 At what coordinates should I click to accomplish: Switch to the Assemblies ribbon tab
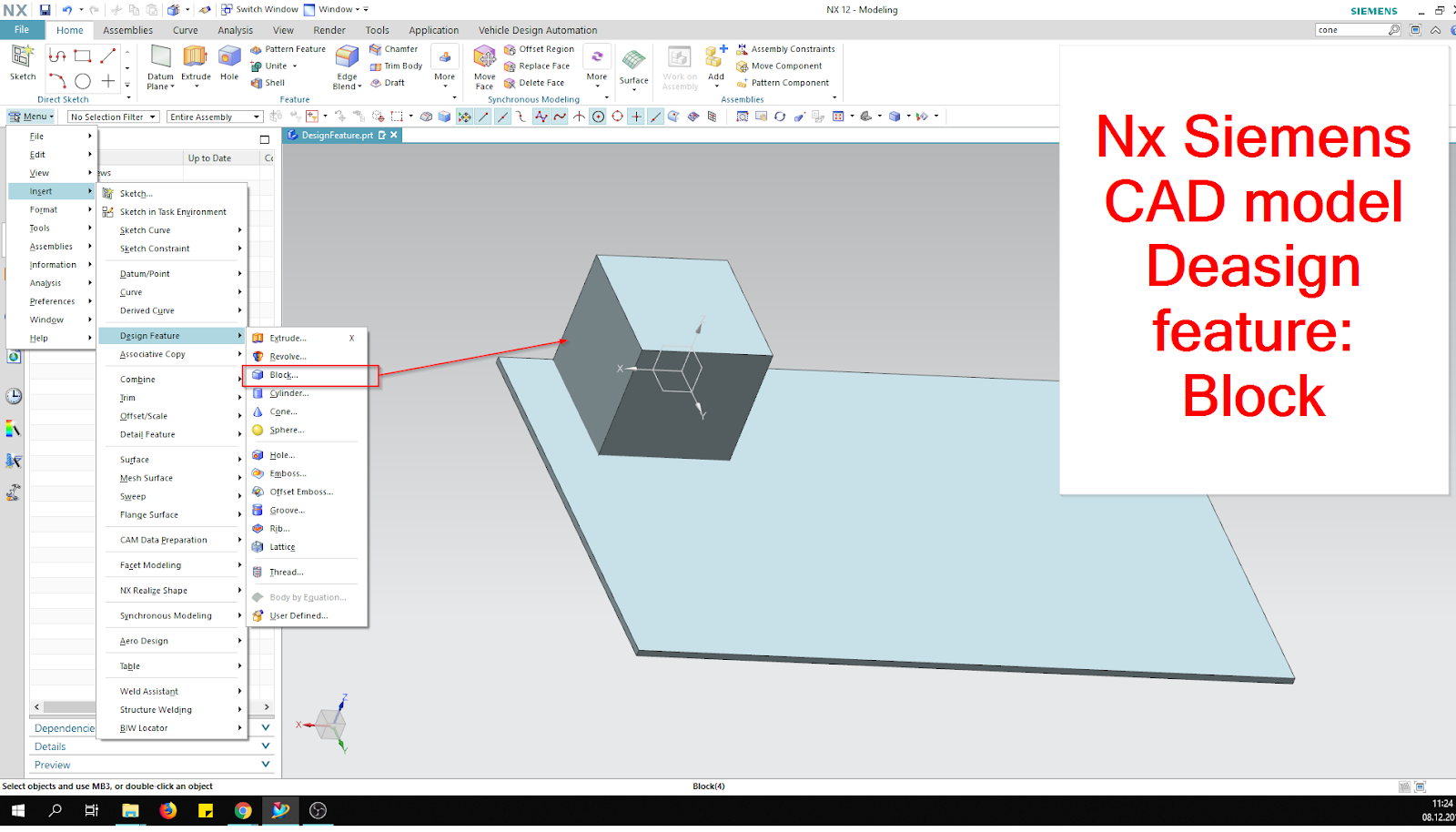pos(128,30)
